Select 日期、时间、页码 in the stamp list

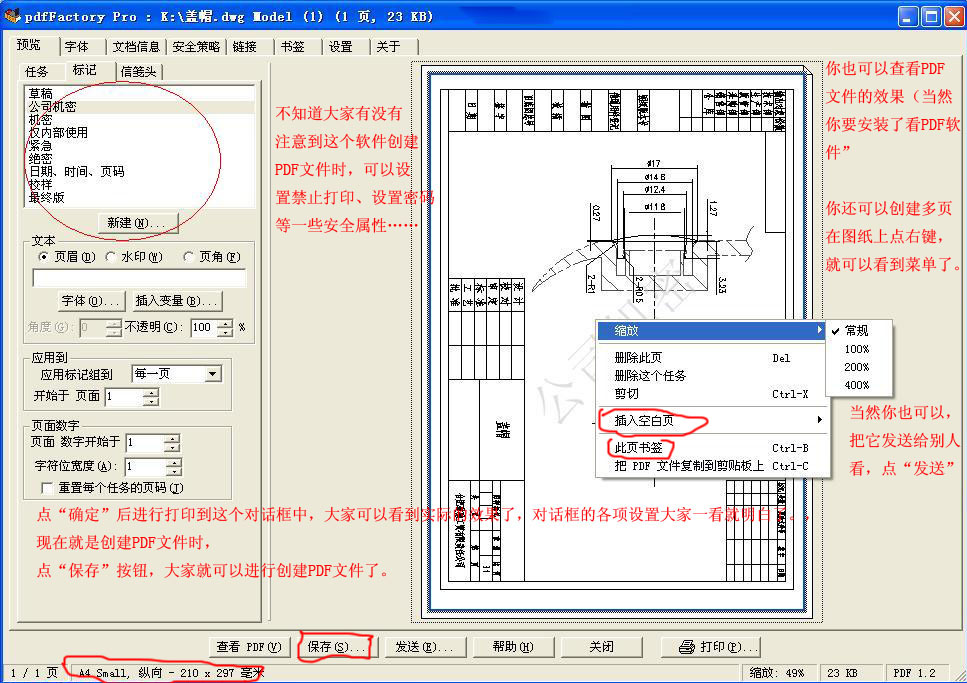pos(139,172)
